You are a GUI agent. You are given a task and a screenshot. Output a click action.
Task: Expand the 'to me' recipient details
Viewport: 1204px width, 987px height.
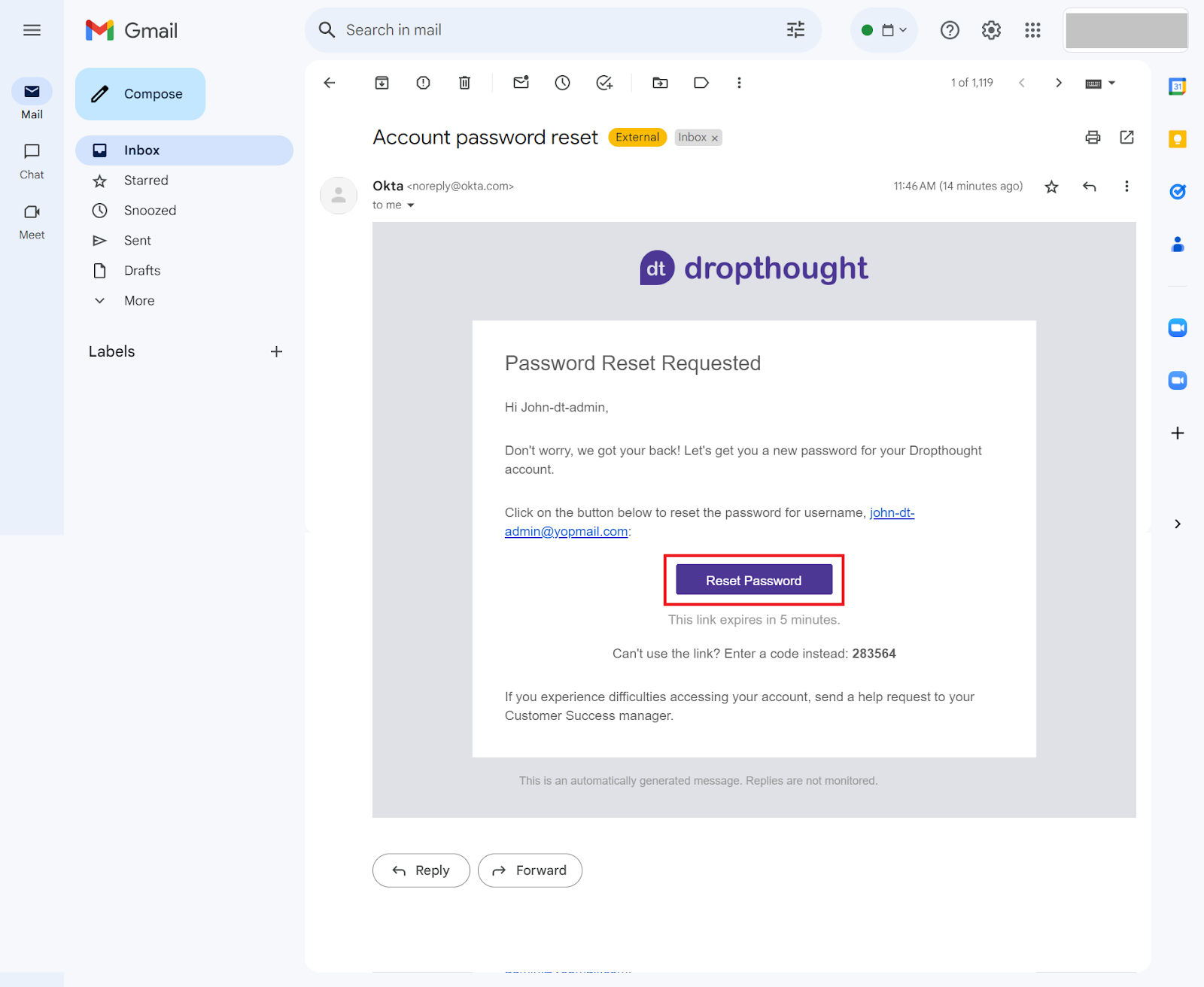411,205
